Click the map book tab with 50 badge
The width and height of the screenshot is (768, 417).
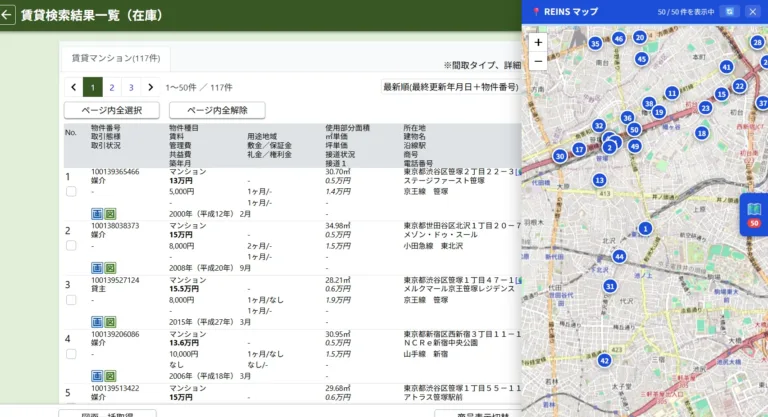coord(754,215)
